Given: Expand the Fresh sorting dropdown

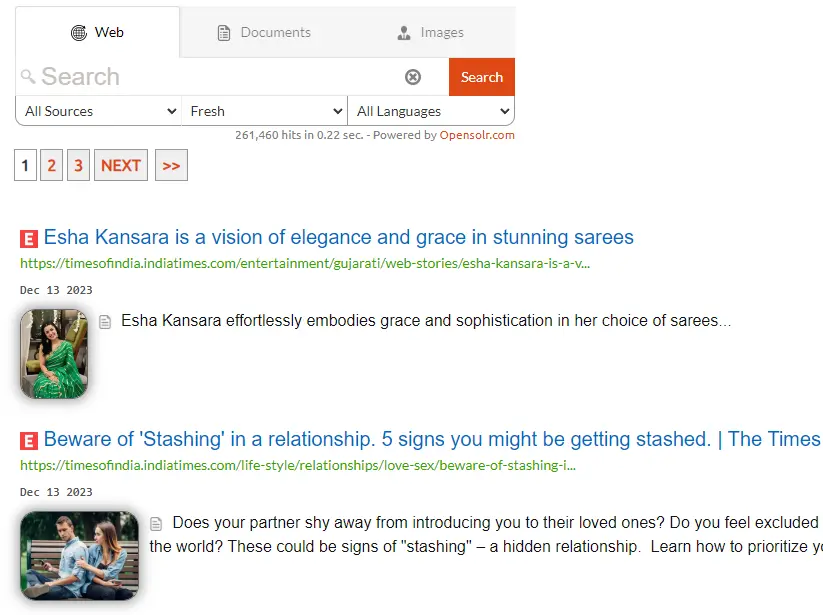Looking at the screenshot, I should click(x=265, y=111).
